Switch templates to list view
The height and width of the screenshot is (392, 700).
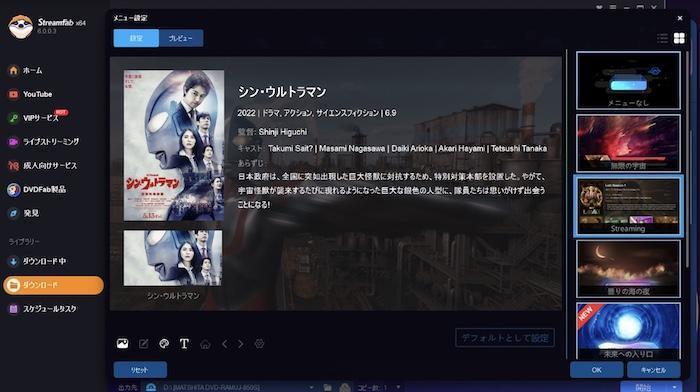[662, 38]
